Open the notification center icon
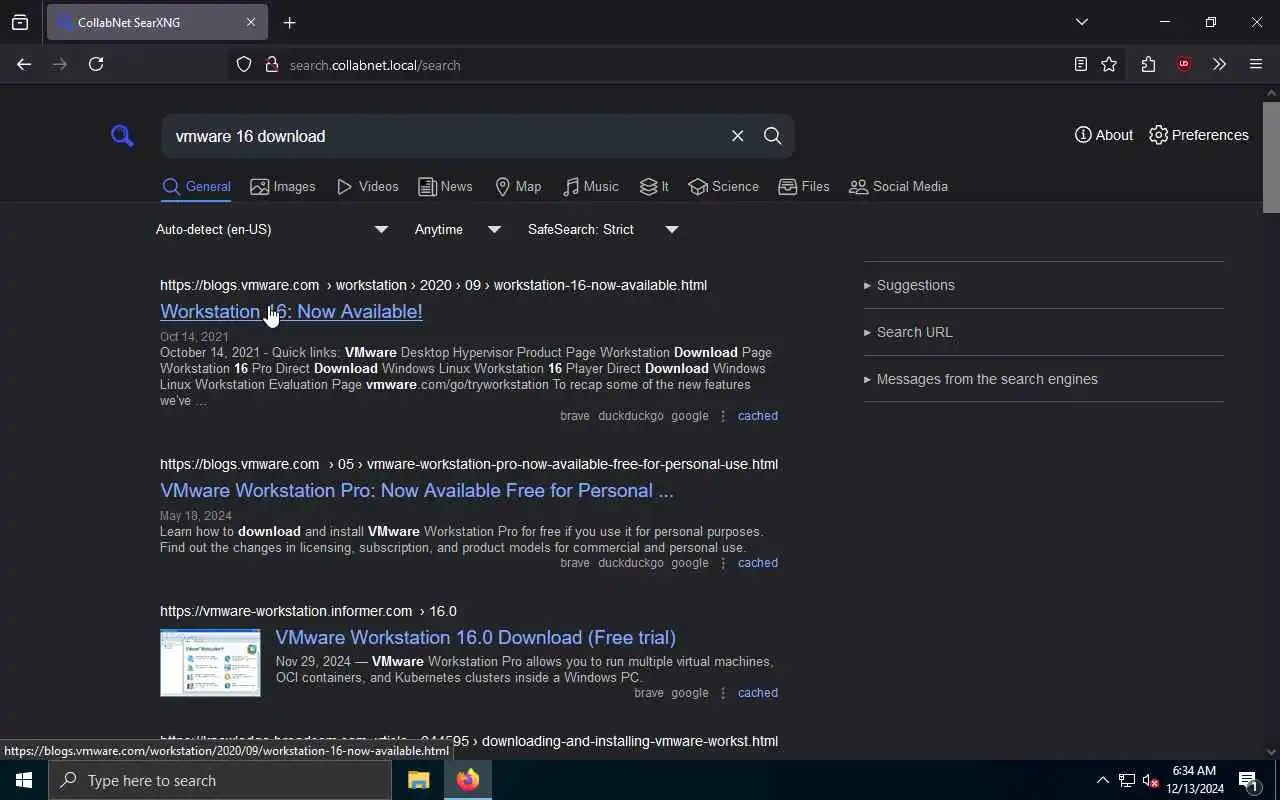 point(1248,780)
